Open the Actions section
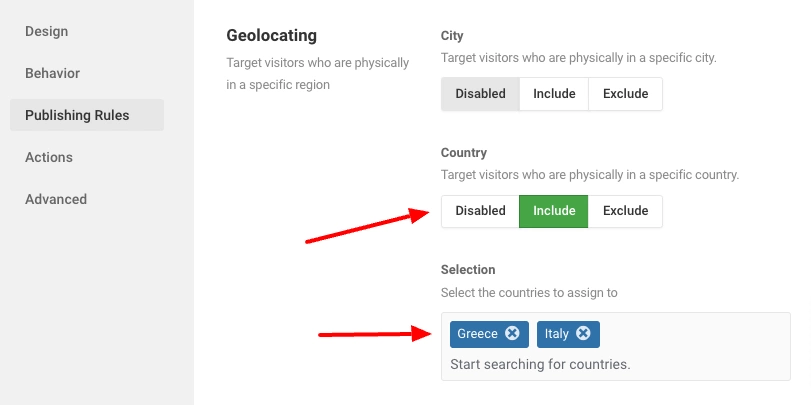This screenshot has height=405, width=811. tap(49, 157)
